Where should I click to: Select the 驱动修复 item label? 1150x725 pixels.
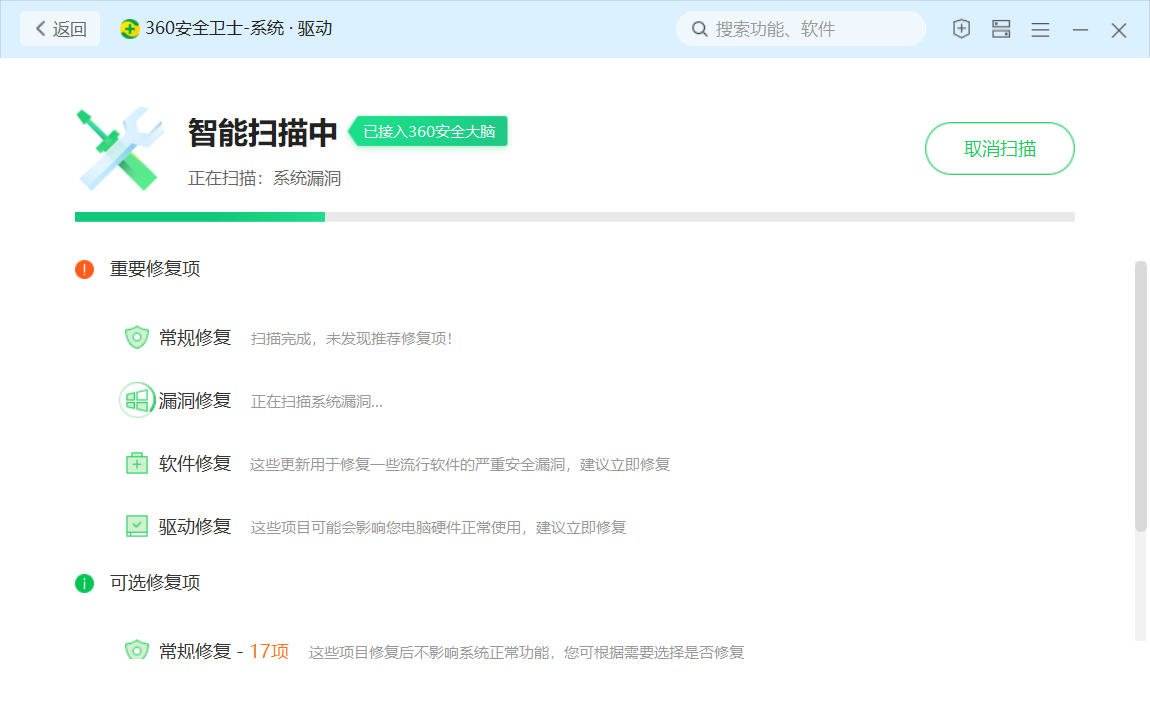(x=195, y=526)
